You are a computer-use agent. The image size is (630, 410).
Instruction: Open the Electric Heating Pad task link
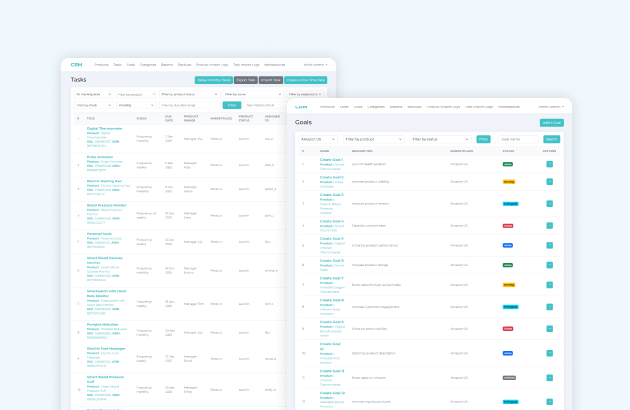[x=104, y=181]
